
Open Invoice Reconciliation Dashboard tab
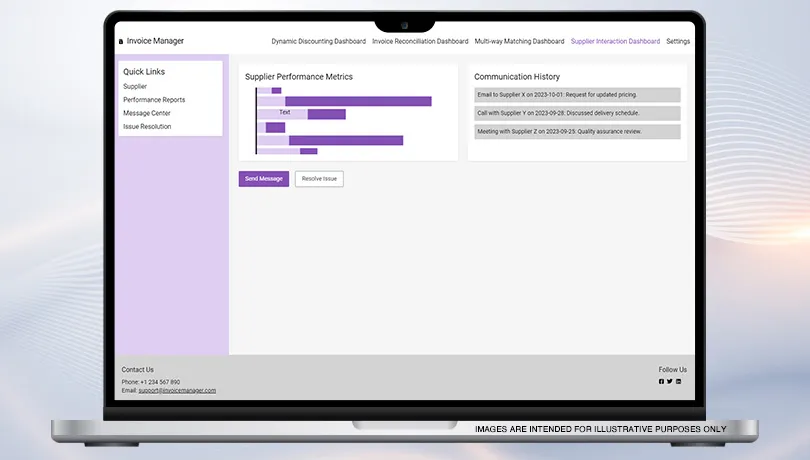420,42
